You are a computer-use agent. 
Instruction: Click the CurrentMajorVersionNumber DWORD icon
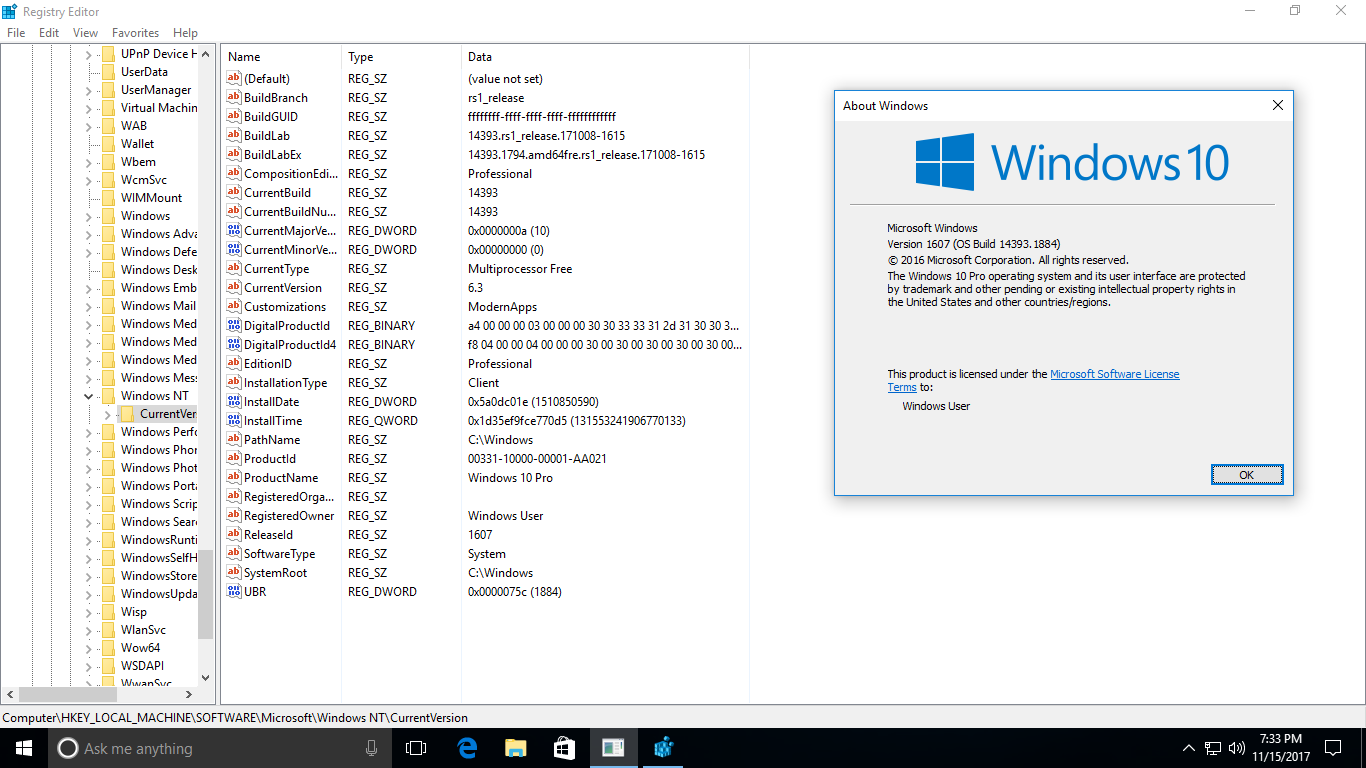[x=234, y=231]
